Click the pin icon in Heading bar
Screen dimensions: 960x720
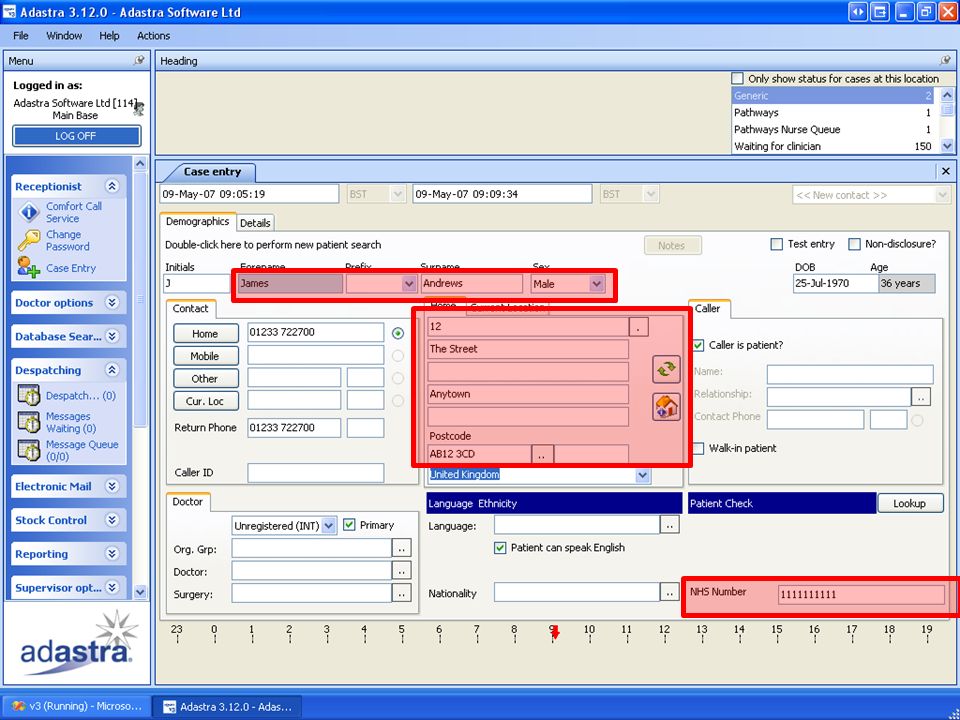(945, 60)
